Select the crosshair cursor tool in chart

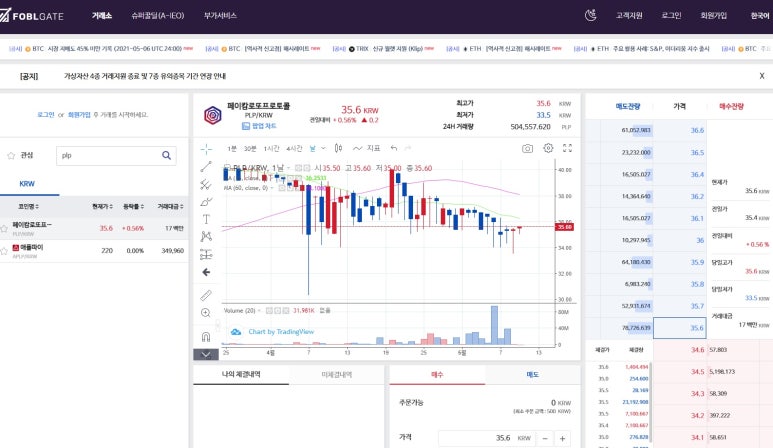point(206,149)
